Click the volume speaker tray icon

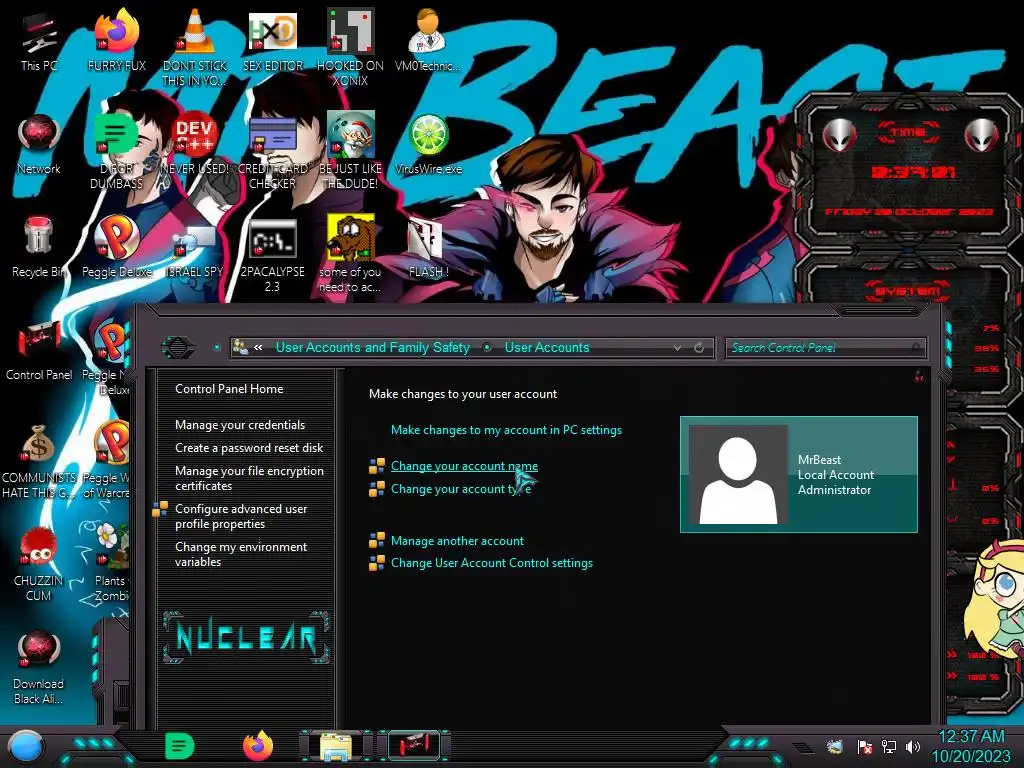913,746
